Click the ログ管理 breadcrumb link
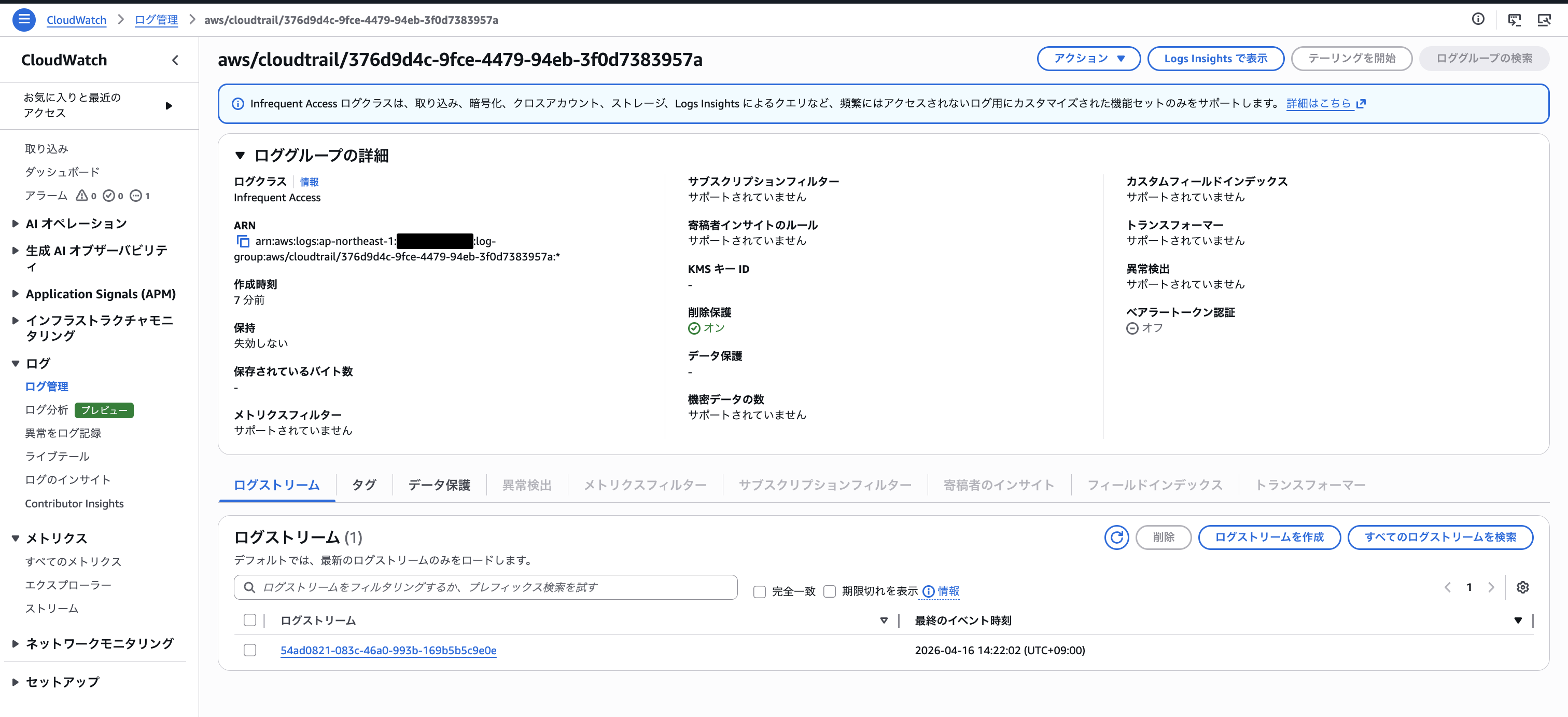The width and height of the screenshot is (1568, 717). coord(157,20)
